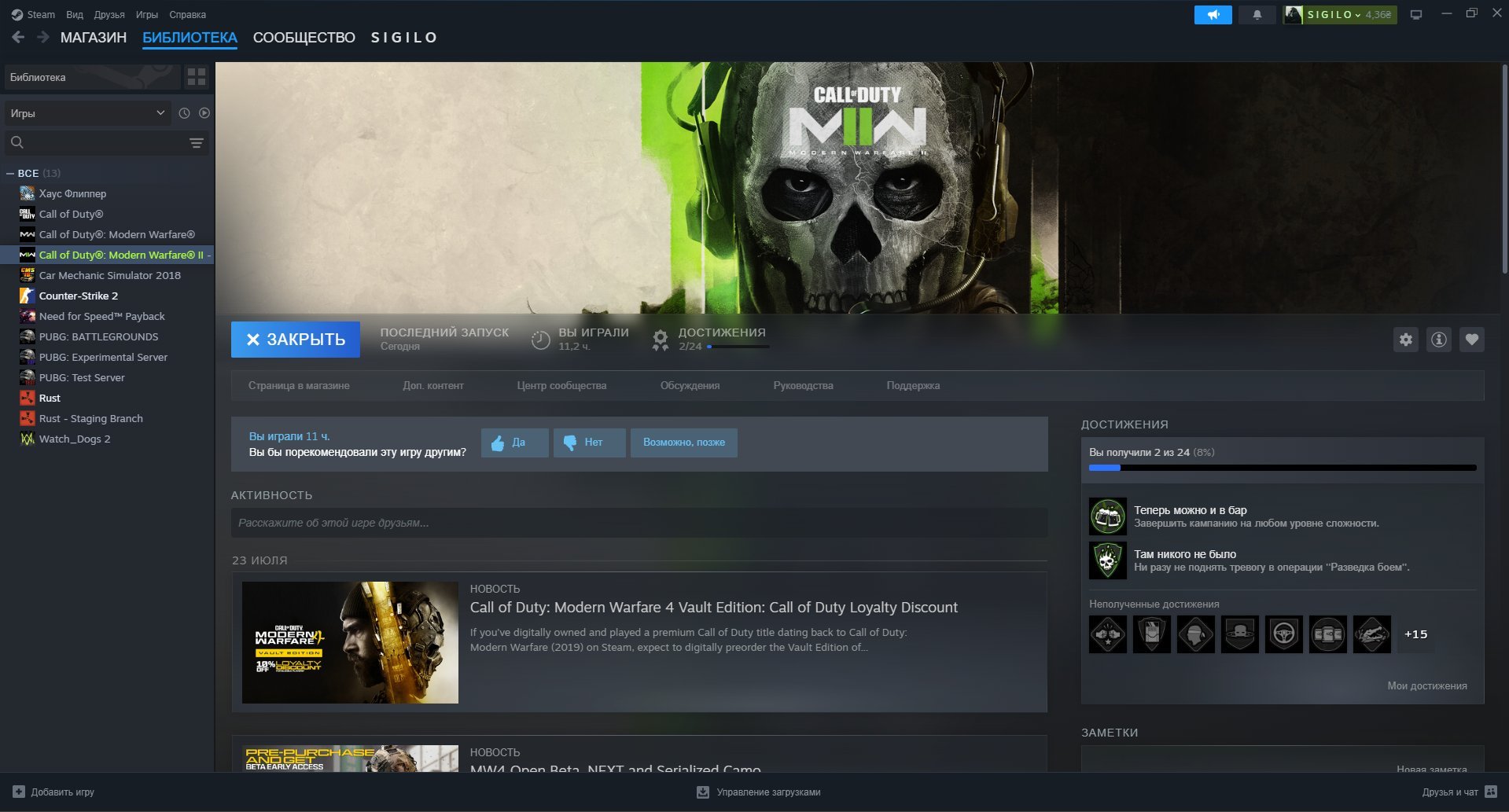Open achievement icon 'Там никого не было'
Screen dimensions: 1509x812
(1108, 560)
